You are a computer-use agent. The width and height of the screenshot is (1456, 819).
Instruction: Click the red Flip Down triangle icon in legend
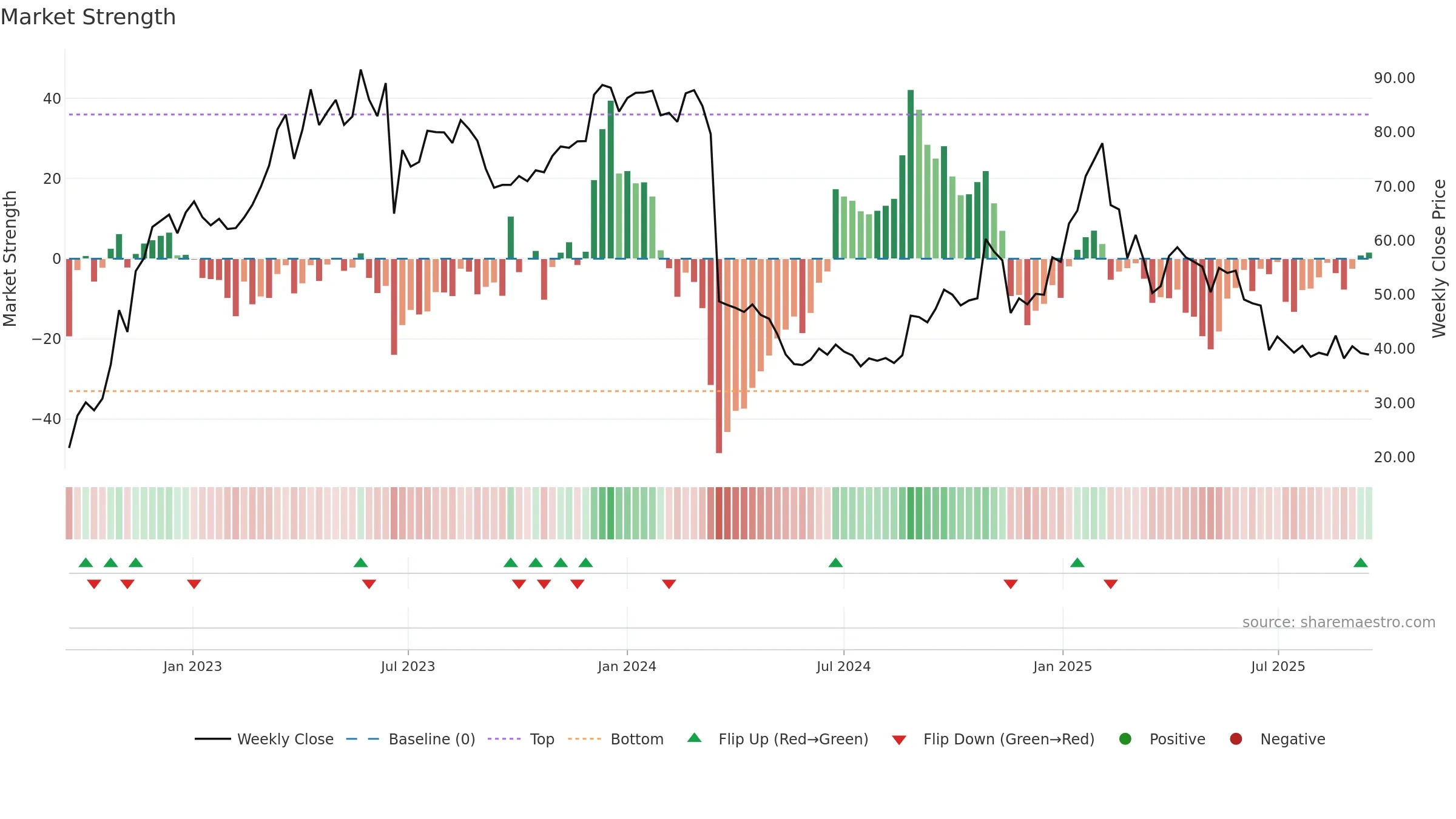coord(900,740)
